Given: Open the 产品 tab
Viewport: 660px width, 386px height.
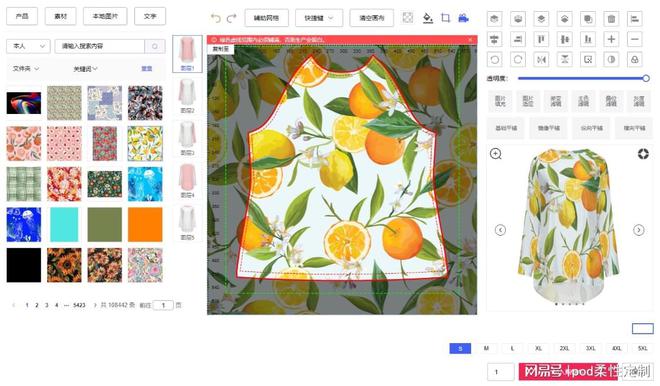Looking at the screenshot, I should pos(22,16).
